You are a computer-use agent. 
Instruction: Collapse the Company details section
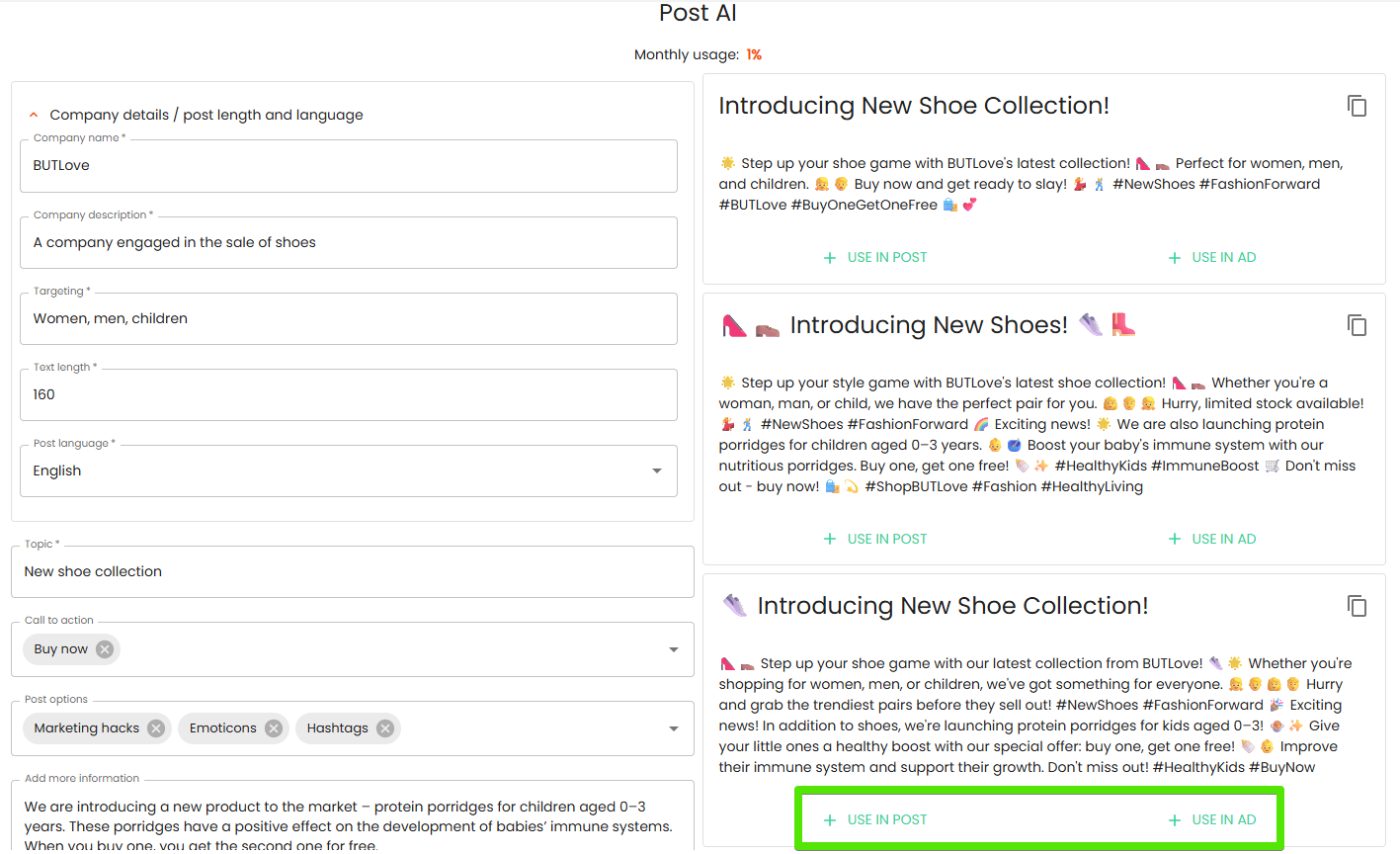tap(34, 115)
